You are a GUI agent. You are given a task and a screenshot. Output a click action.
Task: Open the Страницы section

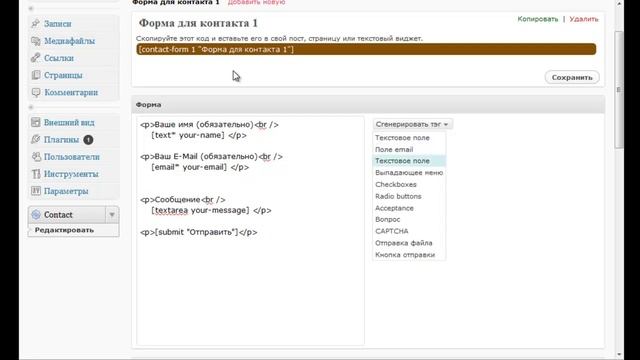click(x=63, y=75)
